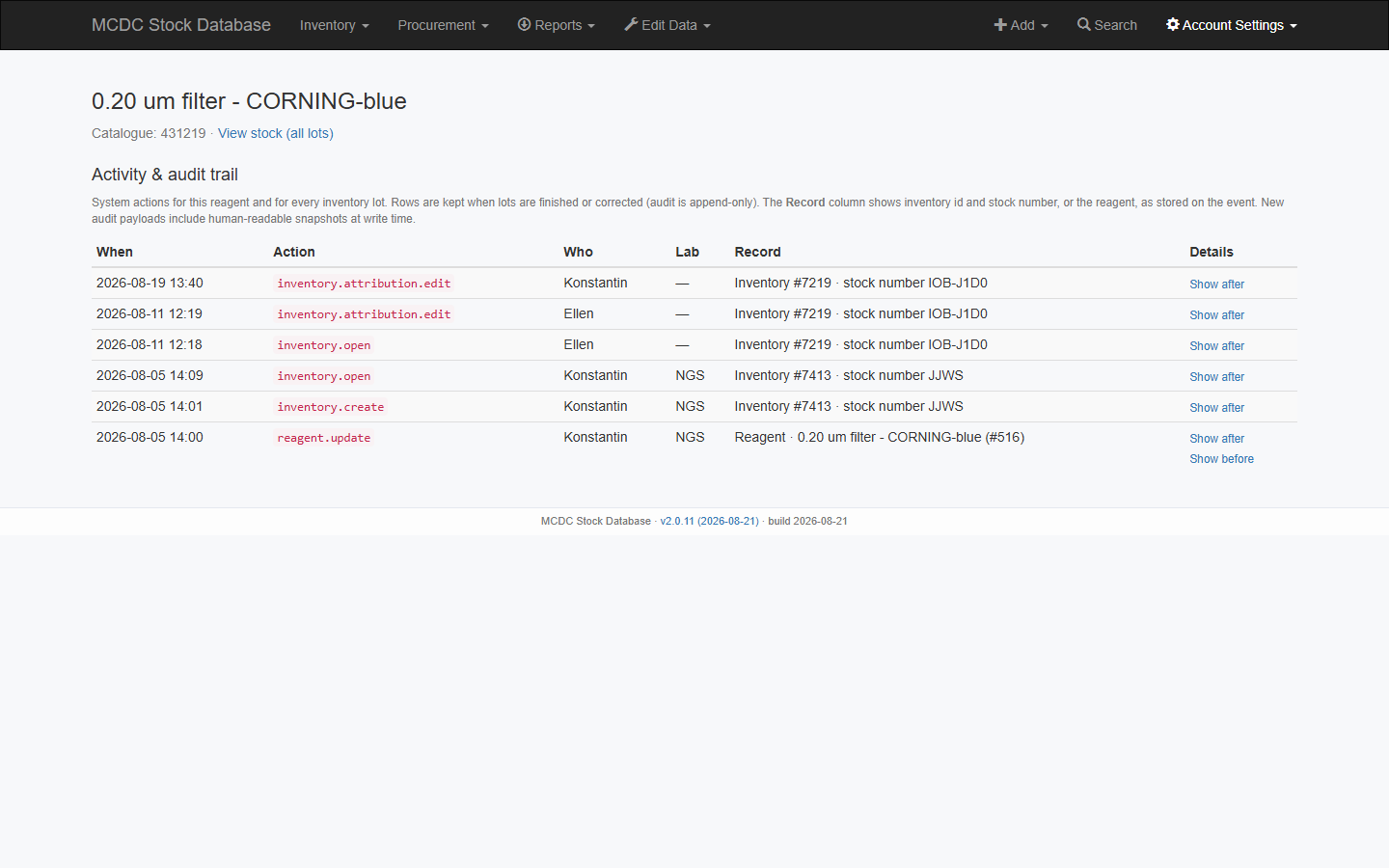Open the MCDC Stock Database home link
1389x868 pixels.
coord(180,25)
